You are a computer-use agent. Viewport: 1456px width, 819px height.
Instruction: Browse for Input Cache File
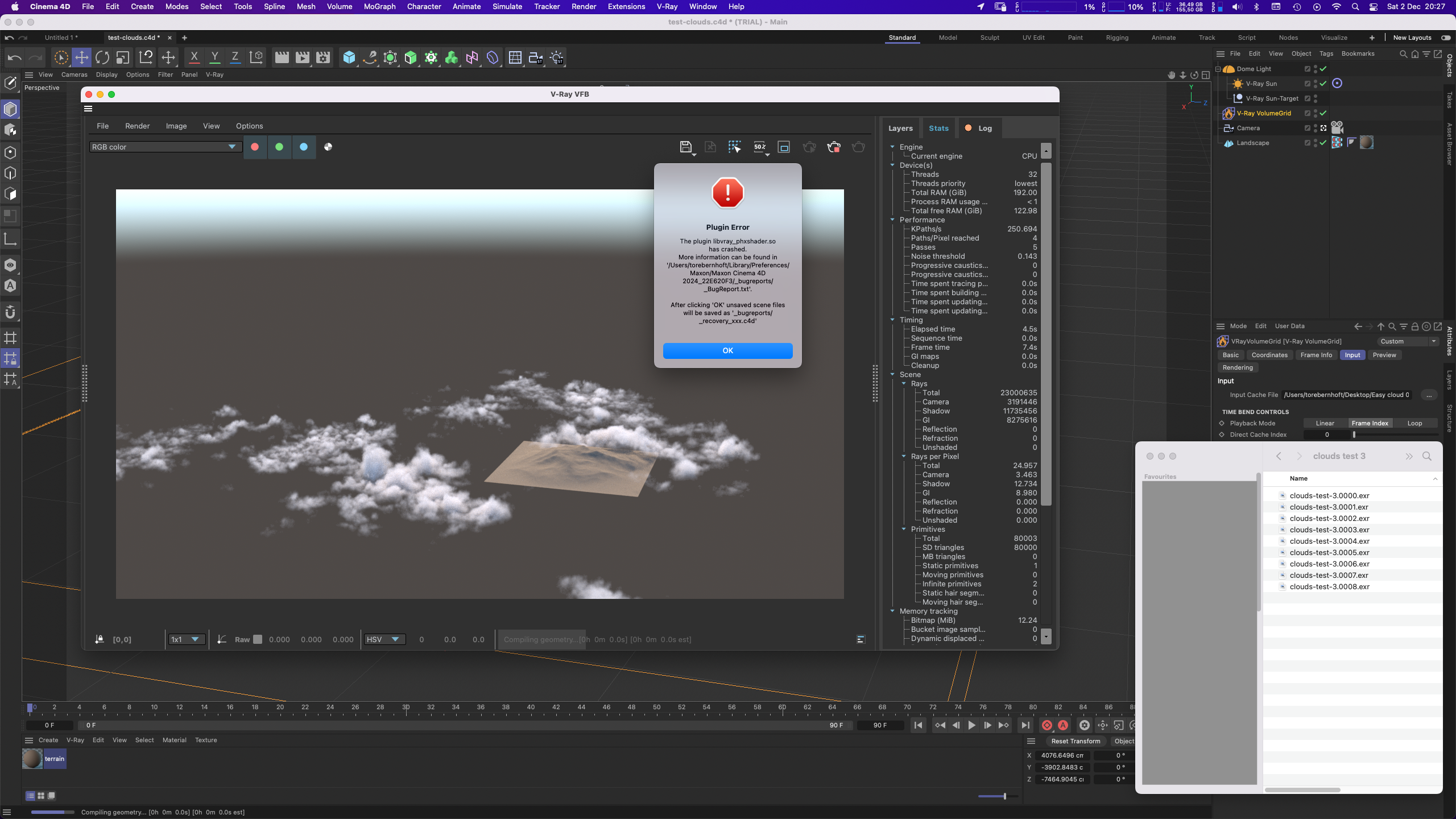pos(1429,395)
